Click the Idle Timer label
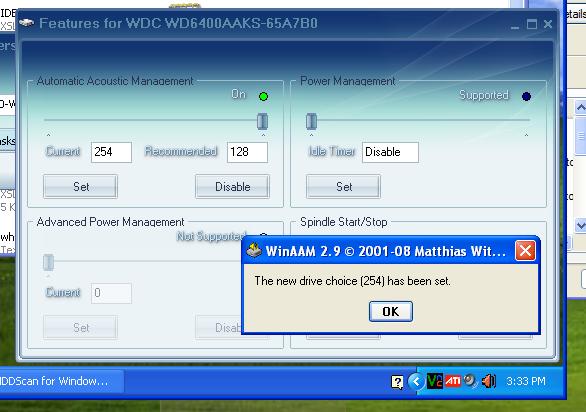Viewport: 586px width, 412px height. point(332,151)
